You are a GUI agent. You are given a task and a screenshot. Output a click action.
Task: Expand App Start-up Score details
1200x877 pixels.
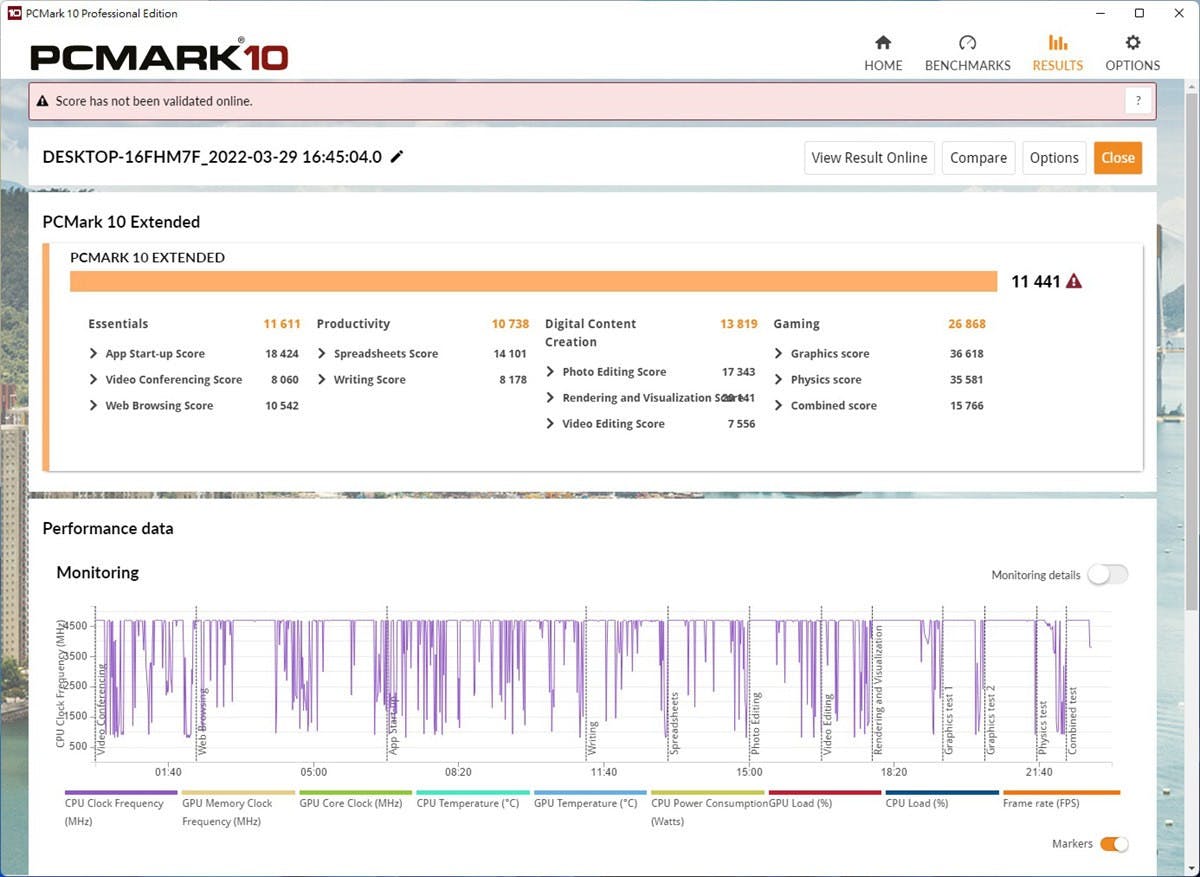(x=95, y=354)
